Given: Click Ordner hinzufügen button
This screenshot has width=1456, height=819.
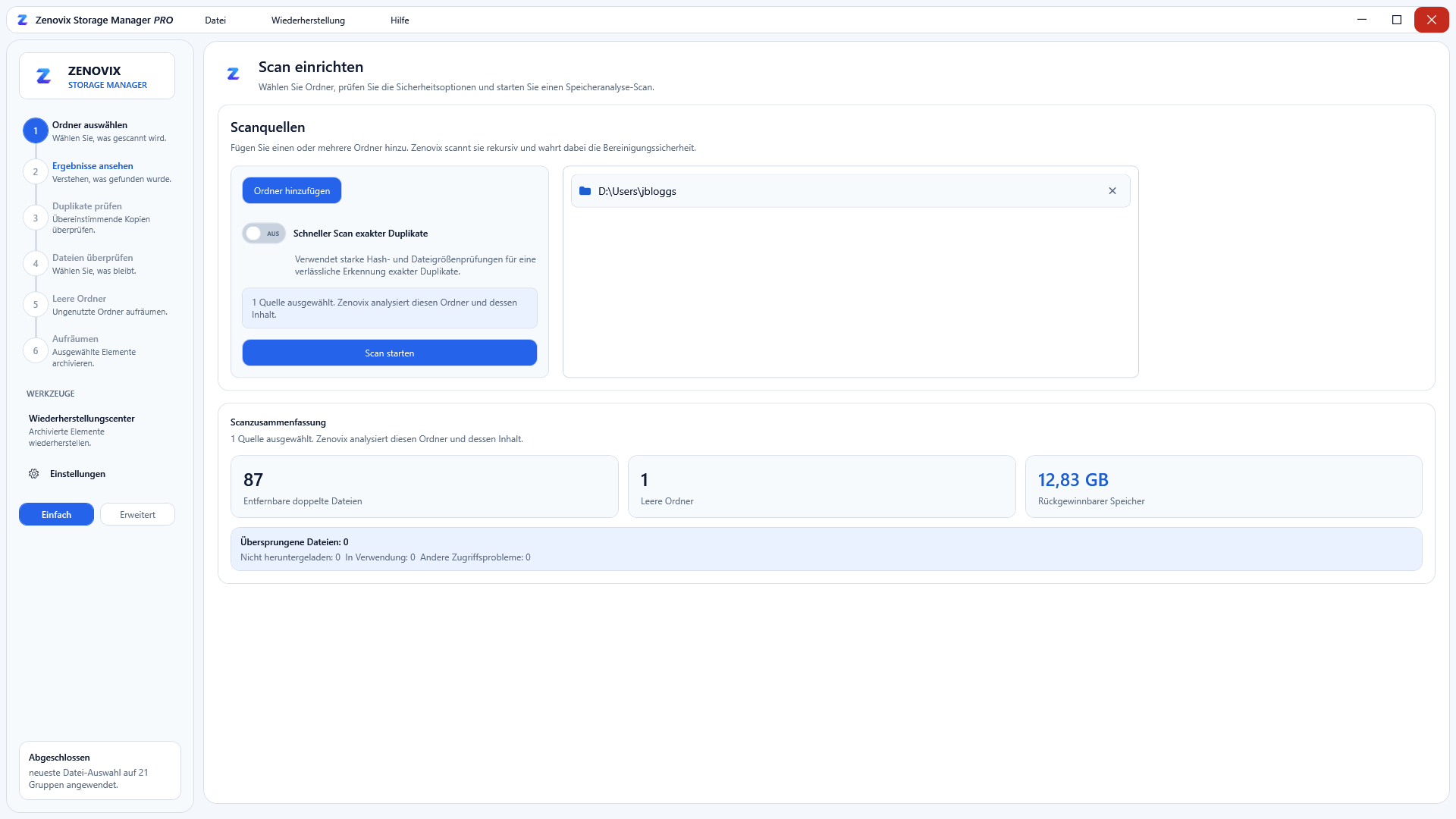Looking at the screenshot, I should (292, 191).
